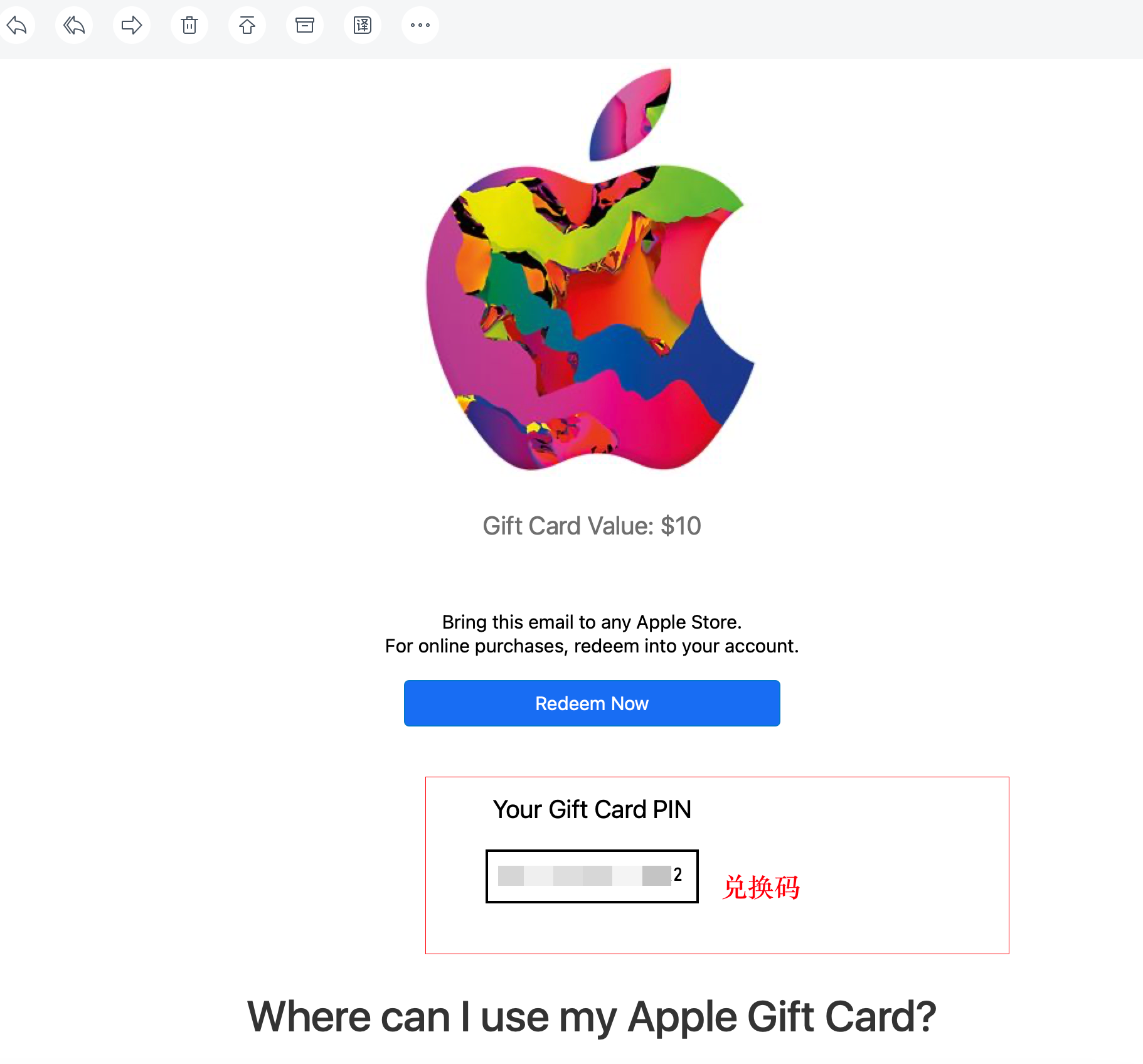Translate the email with translate icon
Viewport: 1143px width, 1064px height.
363,25
